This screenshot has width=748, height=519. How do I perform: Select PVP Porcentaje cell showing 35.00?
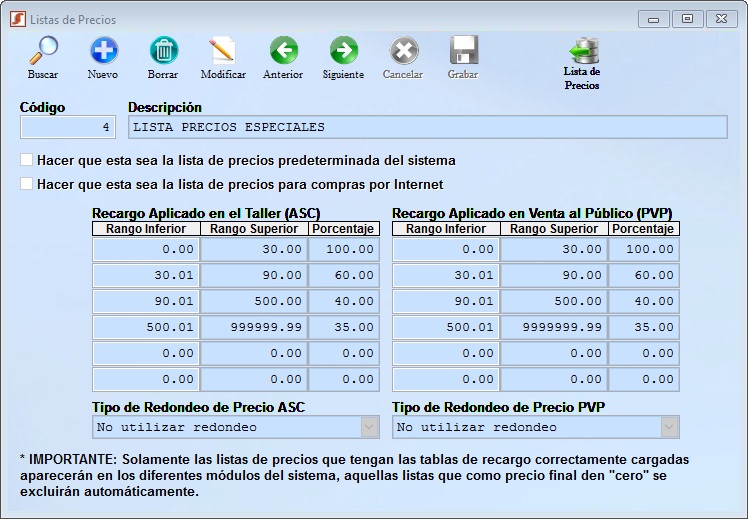pyautogui.click(x=643, y=327)
